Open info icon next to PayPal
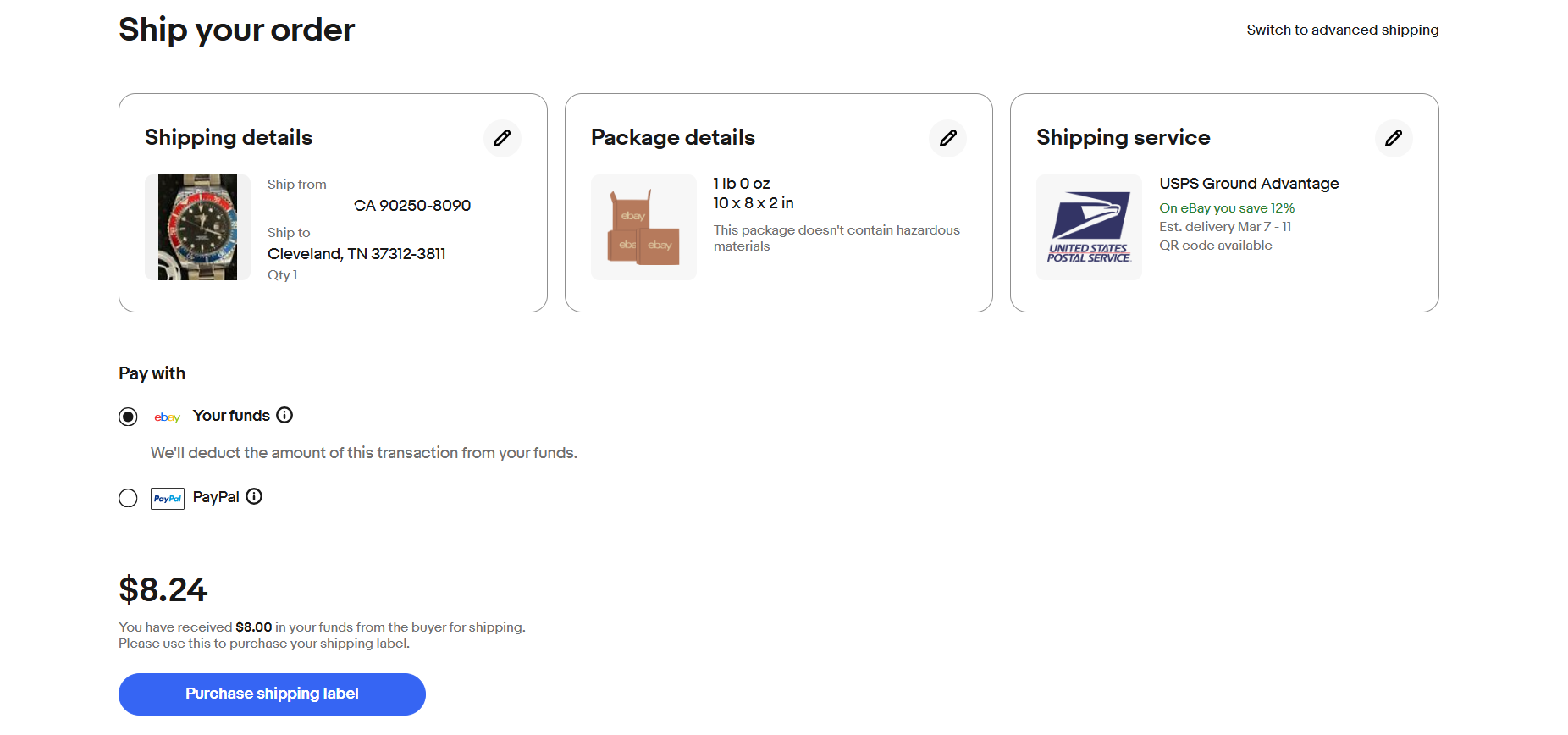 [254, 496]
